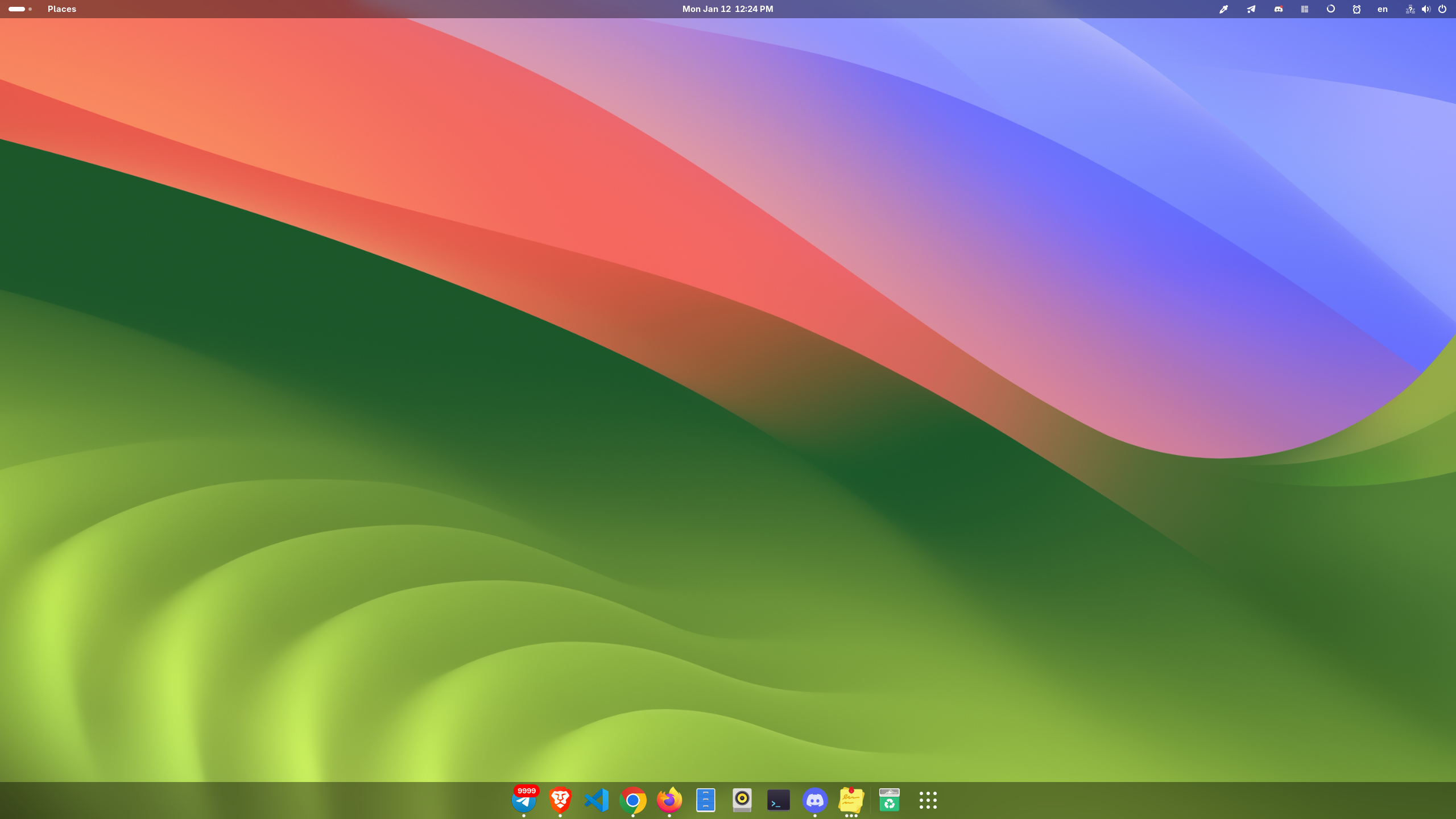
Task: Open the Trash in the dock
Action: click(x=890, y=800)
